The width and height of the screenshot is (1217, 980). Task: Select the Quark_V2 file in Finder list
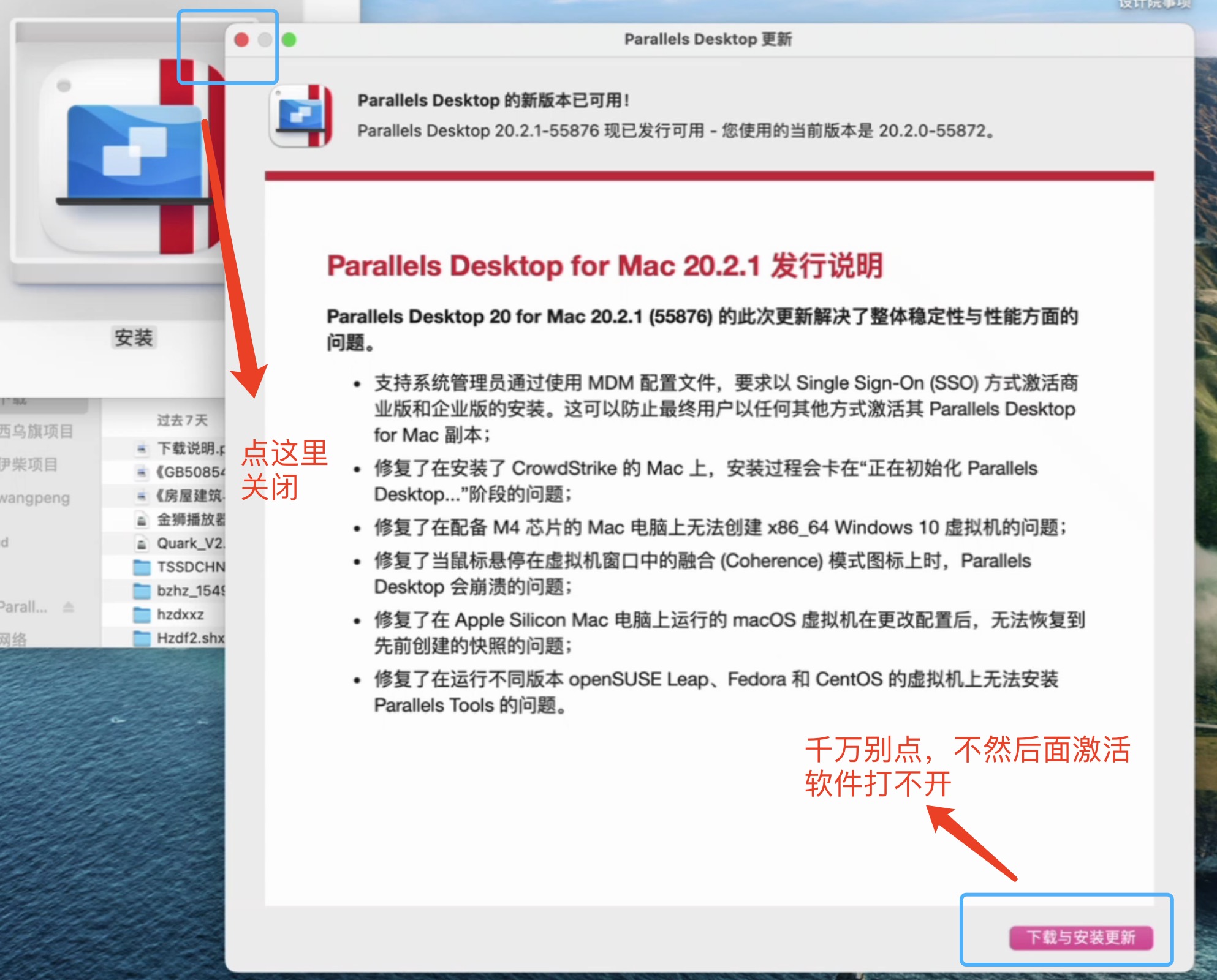(190, 543)
